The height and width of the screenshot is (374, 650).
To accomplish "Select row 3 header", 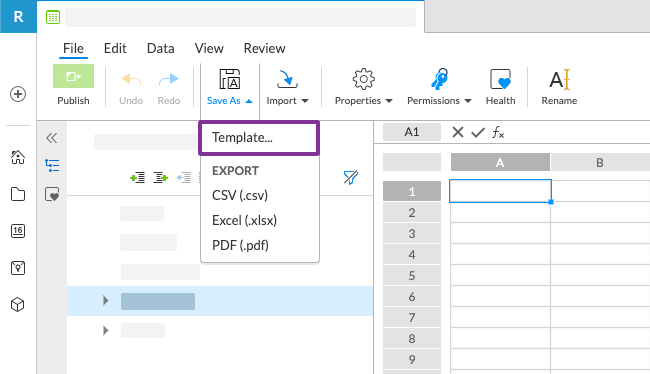I will [412, 233].
